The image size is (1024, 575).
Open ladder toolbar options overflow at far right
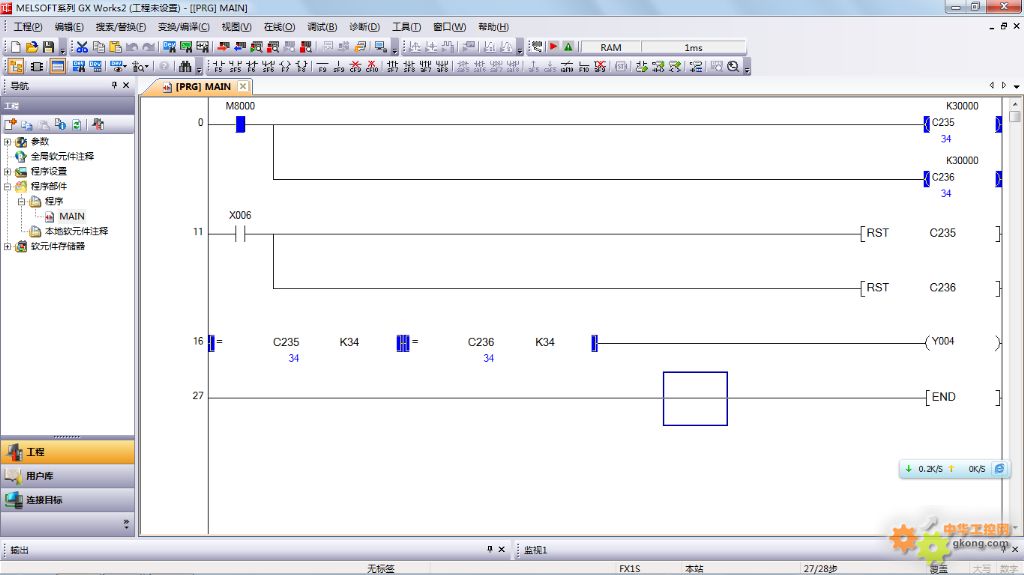pos(746,67)
